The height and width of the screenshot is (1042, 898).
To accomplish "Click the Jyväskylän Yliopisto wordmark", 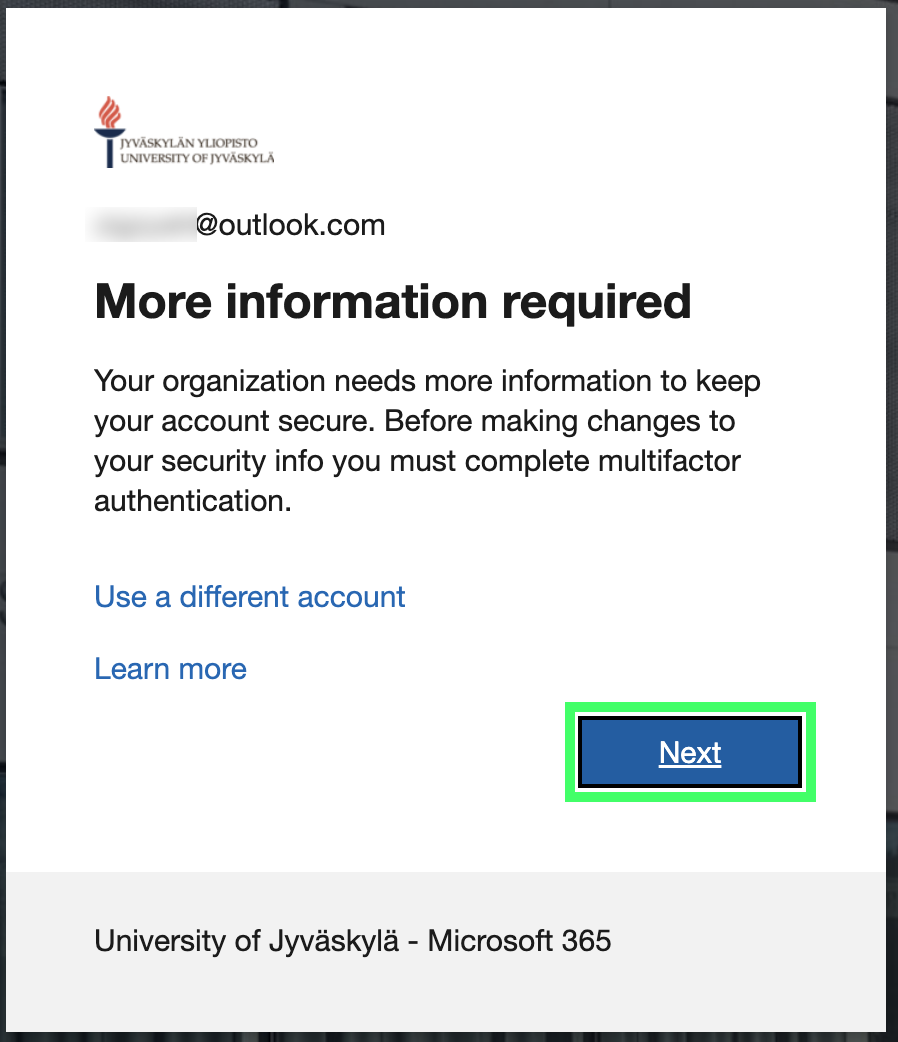I will pyautogui.click(x=189, y=143).
